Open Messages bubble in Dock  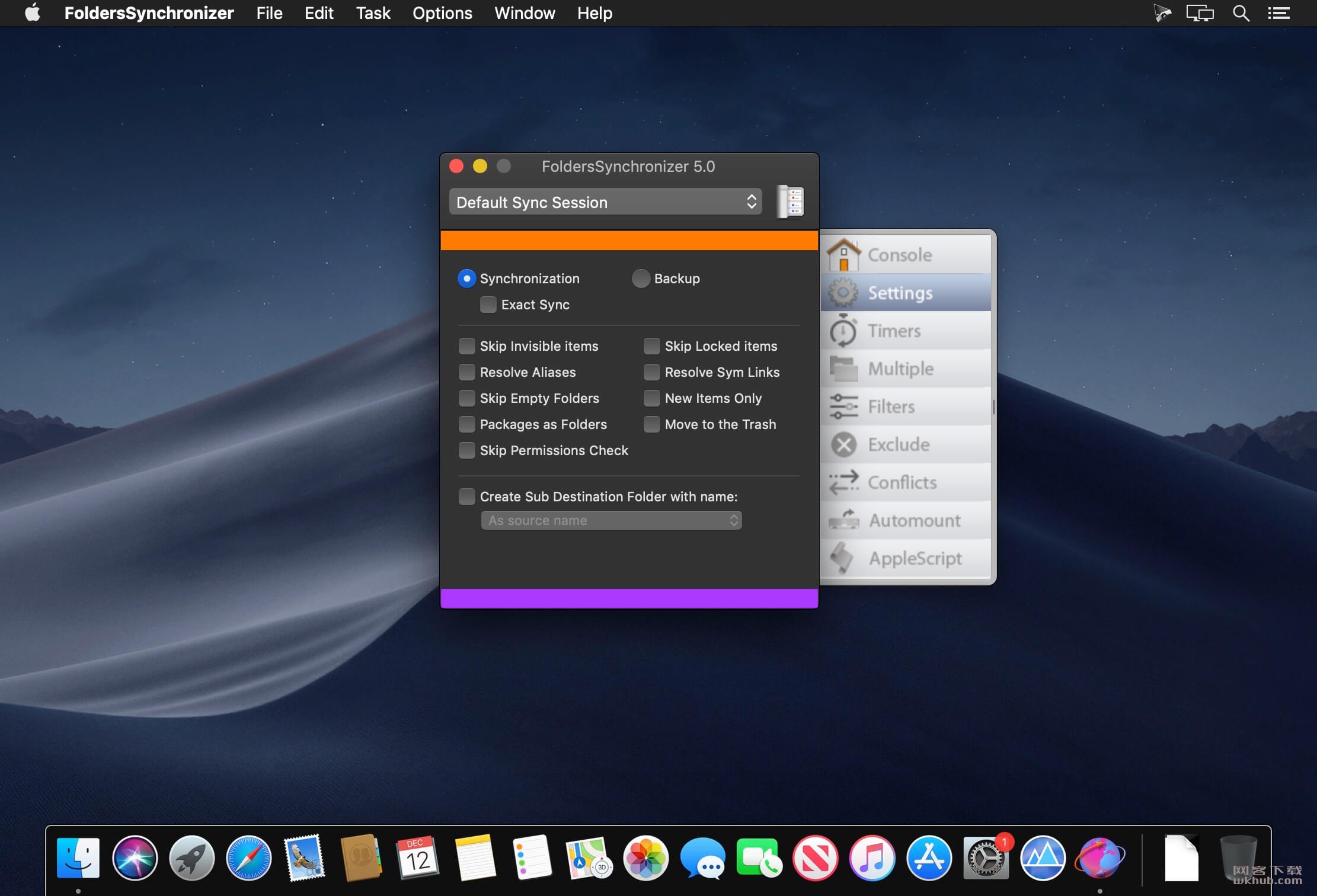(703, 857)
